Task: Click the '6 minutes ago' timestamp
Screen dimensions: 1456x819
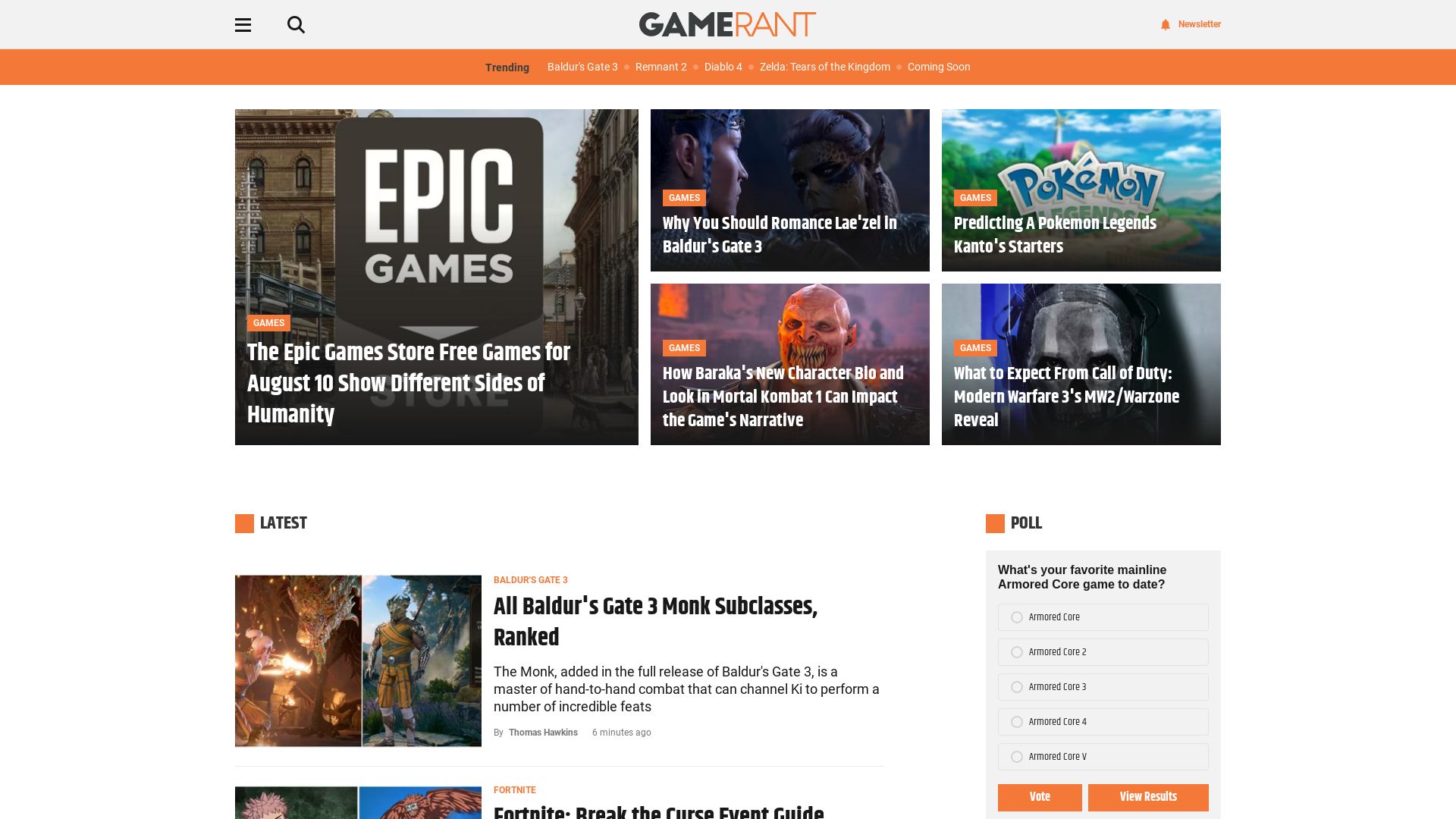Action: tap(621, 733)
